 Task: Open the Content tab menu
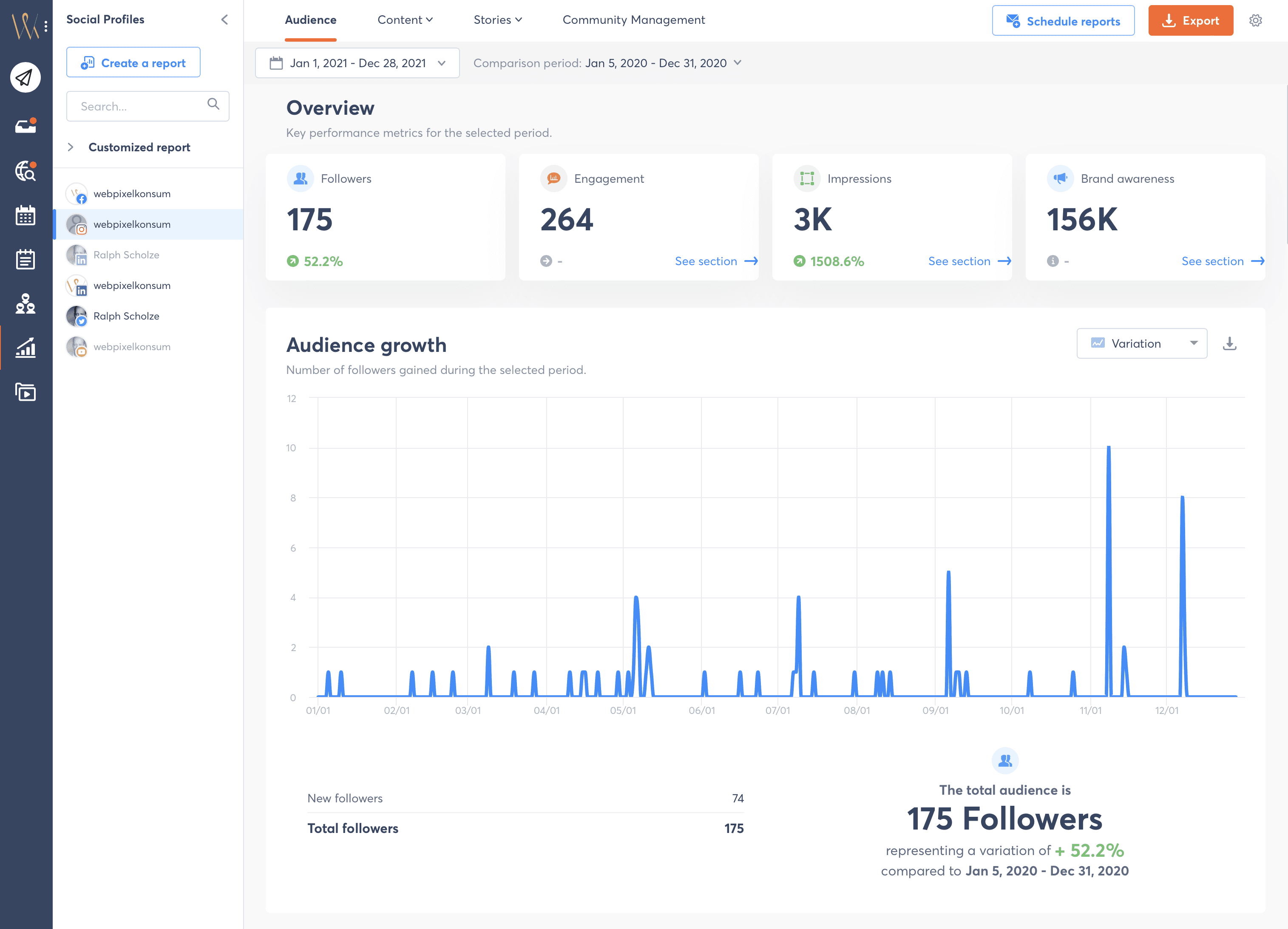point(405,20)
